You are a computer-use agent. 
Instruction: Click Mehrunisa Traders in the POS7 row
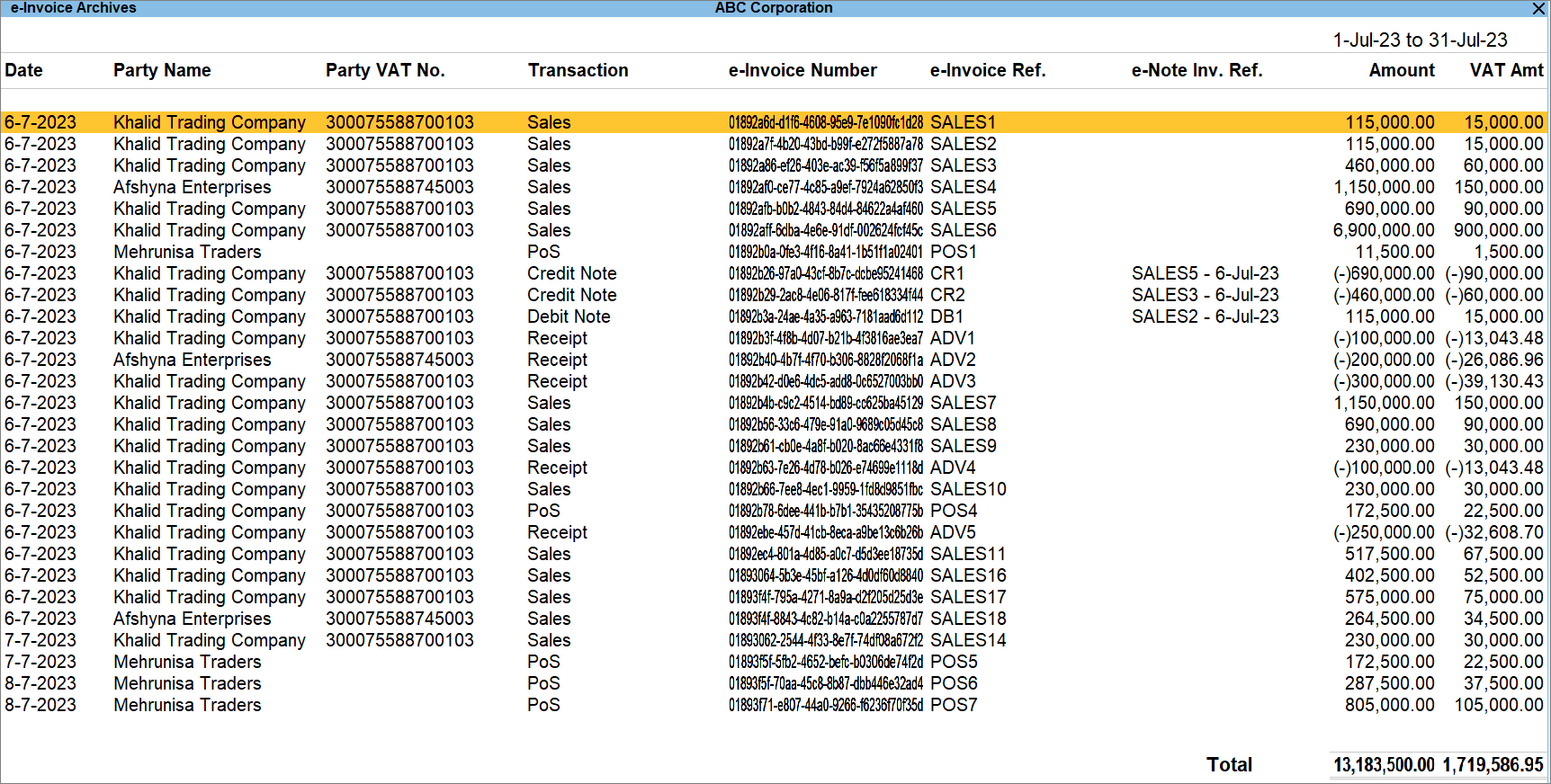coord(187,705)
